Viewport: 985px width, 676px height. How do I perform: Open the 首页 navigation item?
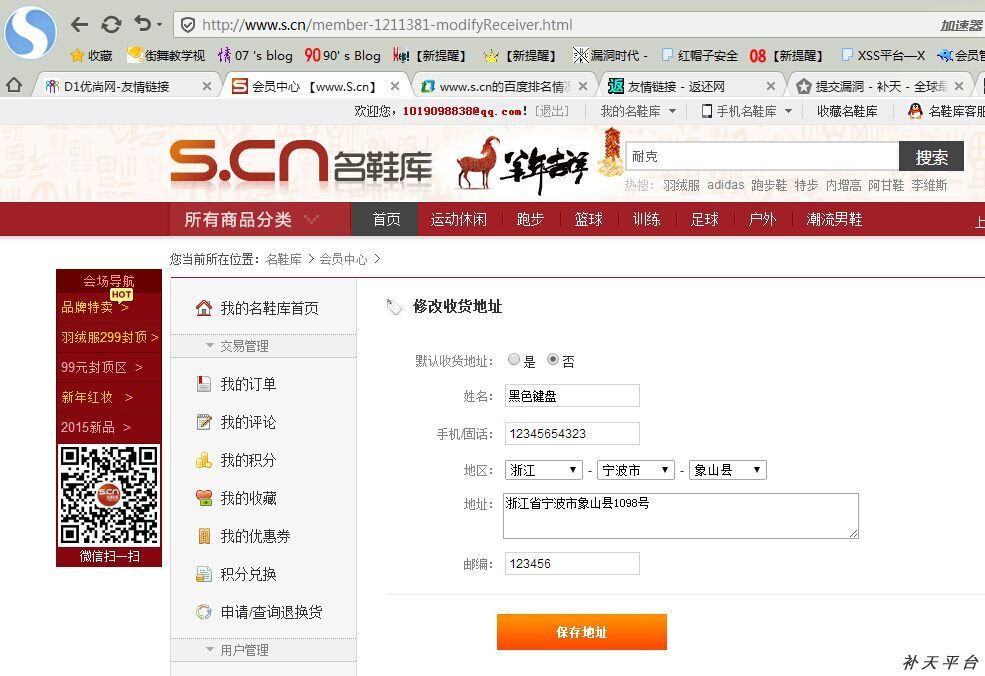pos(386,219)
